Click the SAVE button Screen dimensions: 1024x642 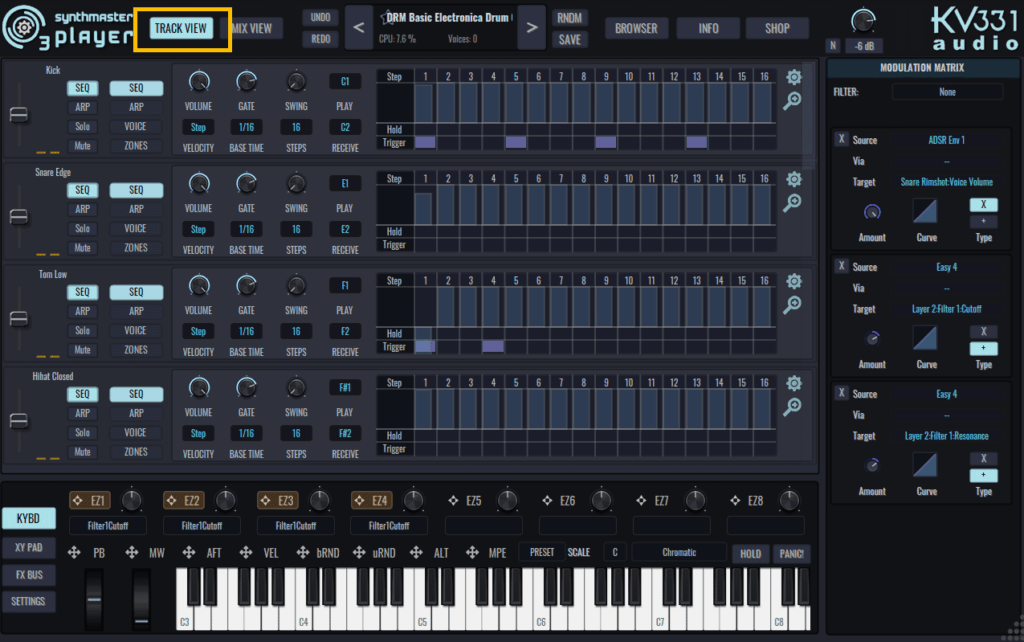pyautogui.click(x=569, y=40)
